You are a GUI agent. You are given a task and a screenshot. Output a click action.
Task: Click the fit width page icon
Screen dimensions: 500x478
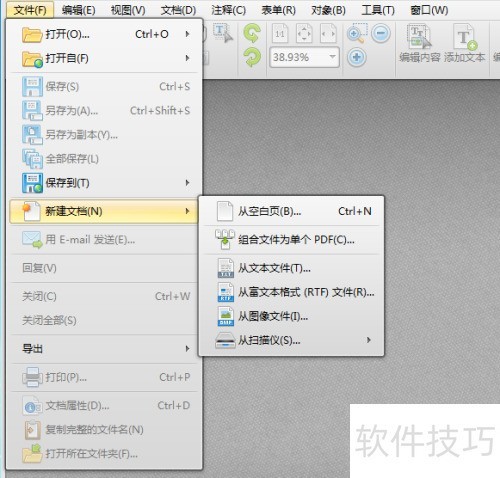(x=328, y=33)
